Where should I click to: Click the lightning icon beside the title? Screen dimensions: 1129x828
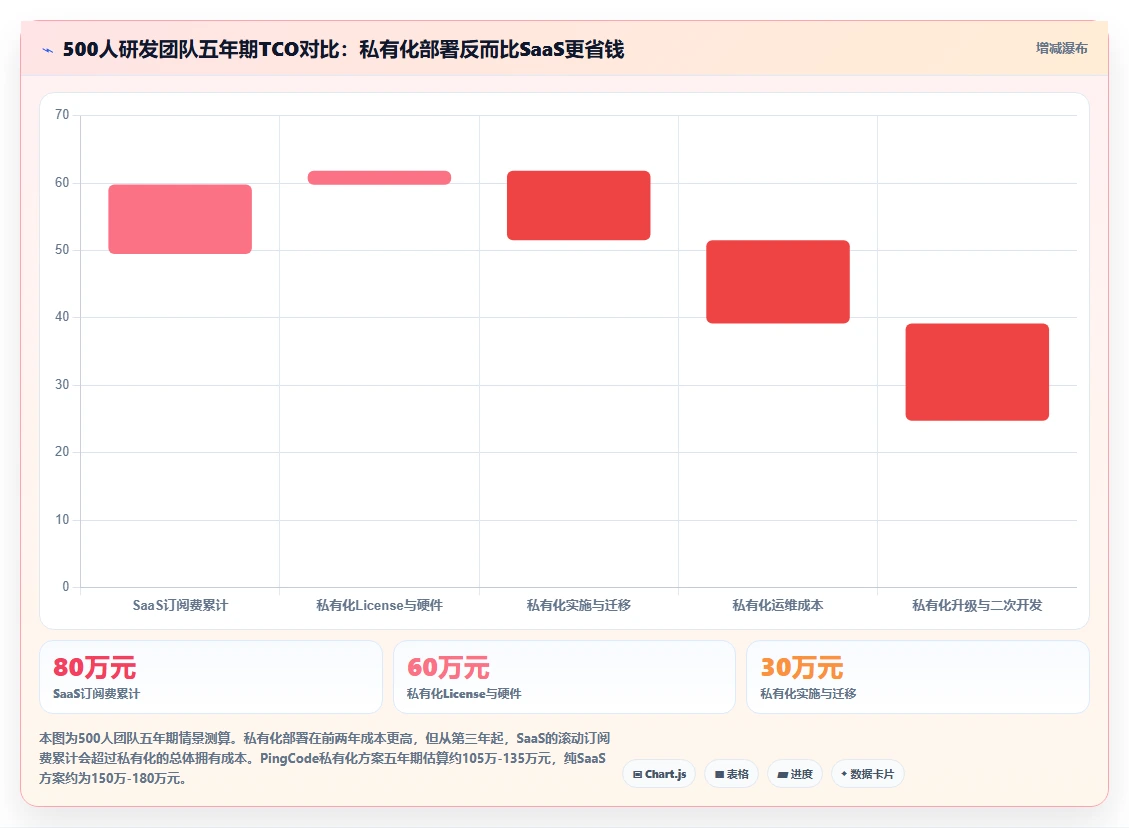pyautogui.click(x=48, y=50)
